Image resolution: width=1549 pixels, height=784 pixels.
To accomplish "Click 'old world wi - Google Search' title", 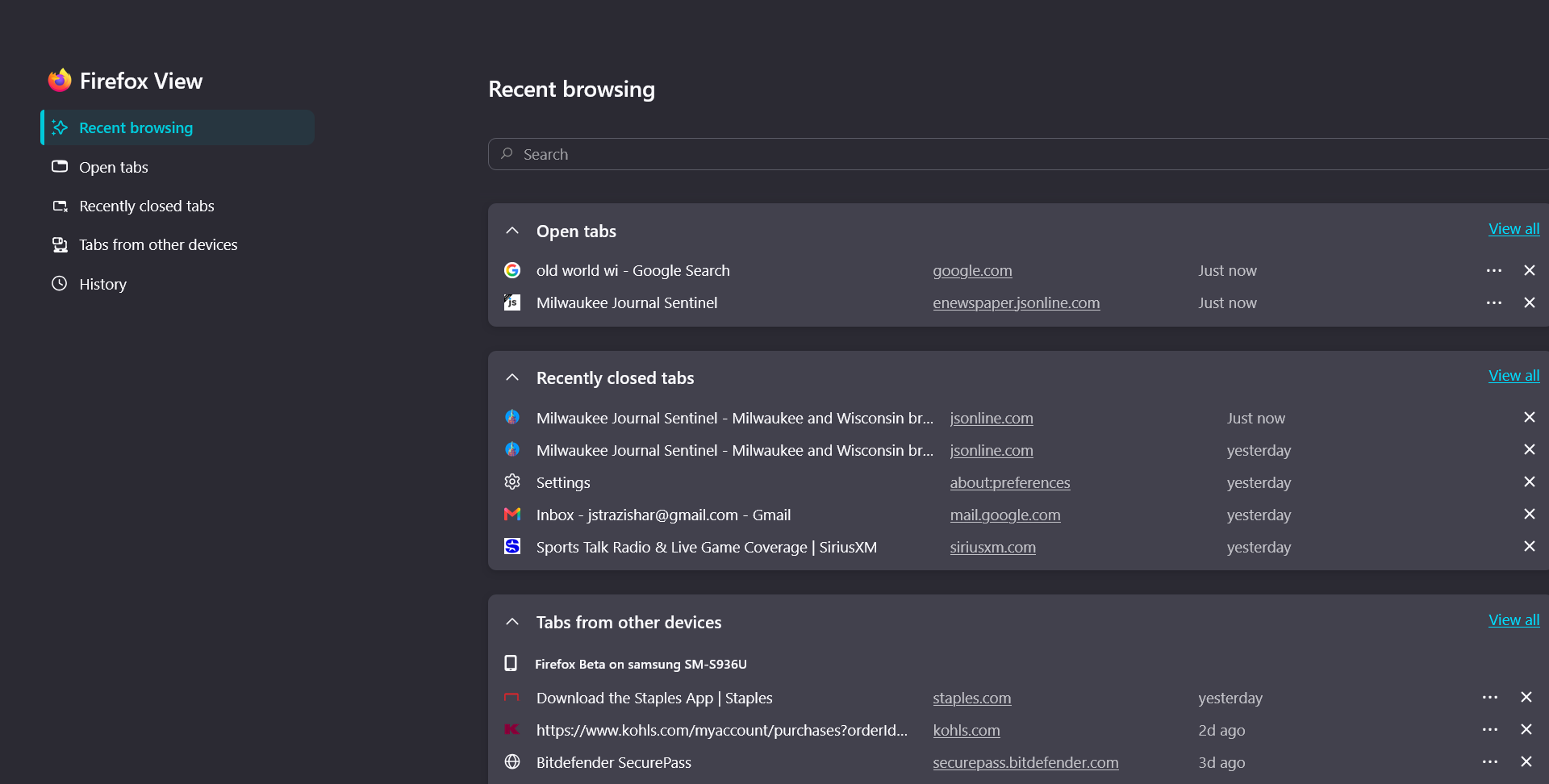I will point(633,271).
